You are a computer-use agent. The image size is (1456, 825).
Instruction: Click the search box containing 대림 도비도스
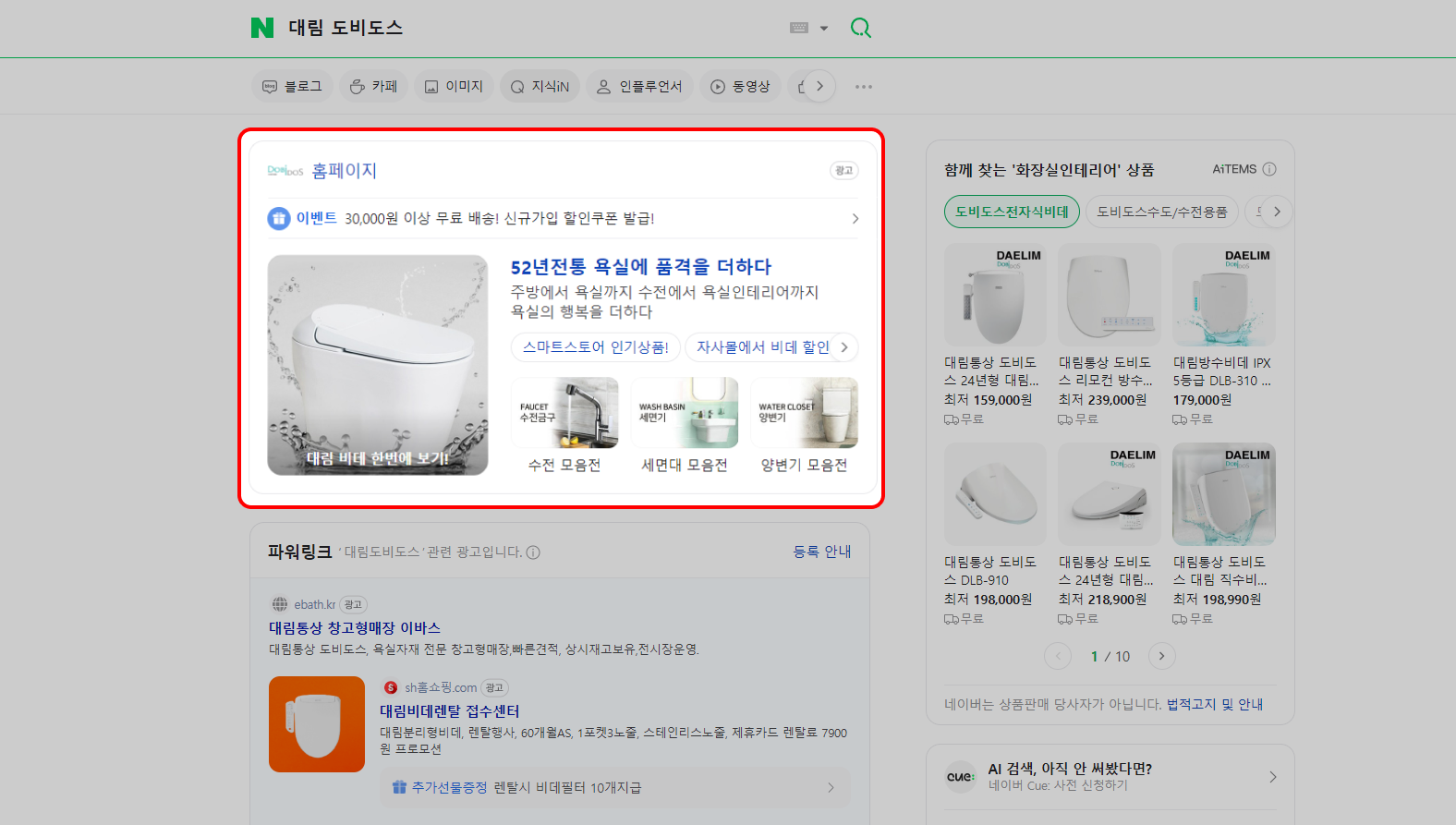[531, 28]
